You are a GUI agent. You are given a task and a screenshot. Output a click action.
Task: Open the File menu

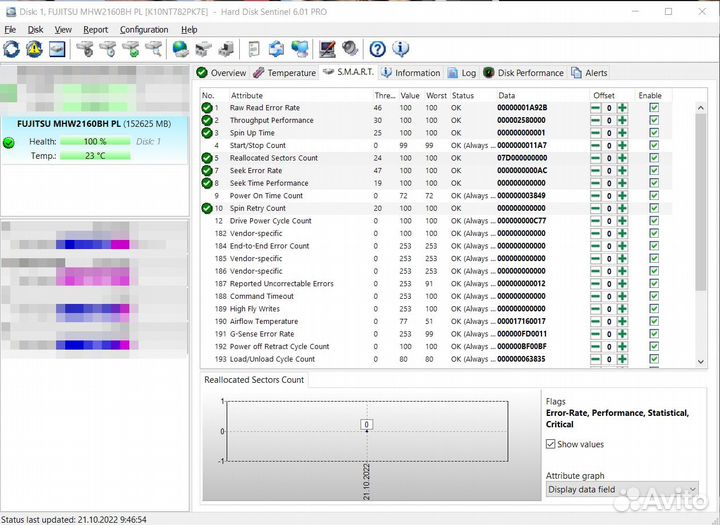click(10, 30)
